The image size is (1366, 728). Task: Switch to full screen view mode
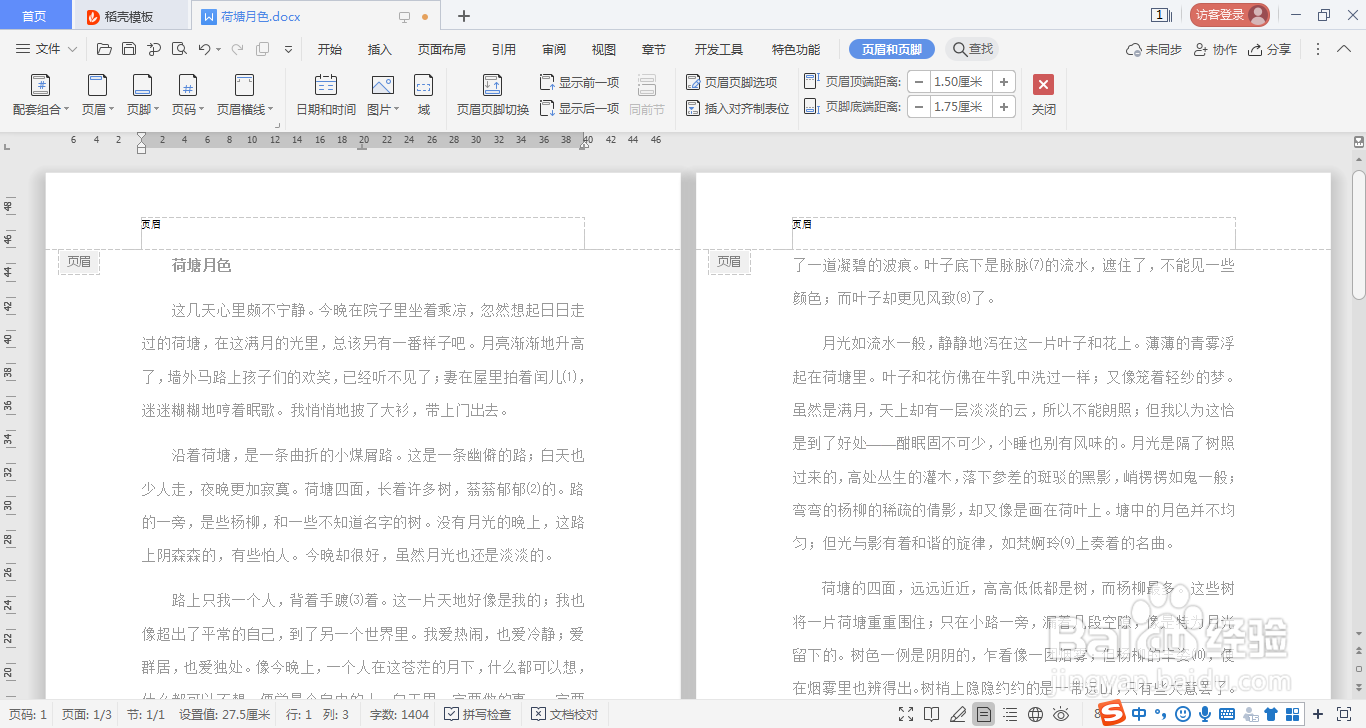906,714
